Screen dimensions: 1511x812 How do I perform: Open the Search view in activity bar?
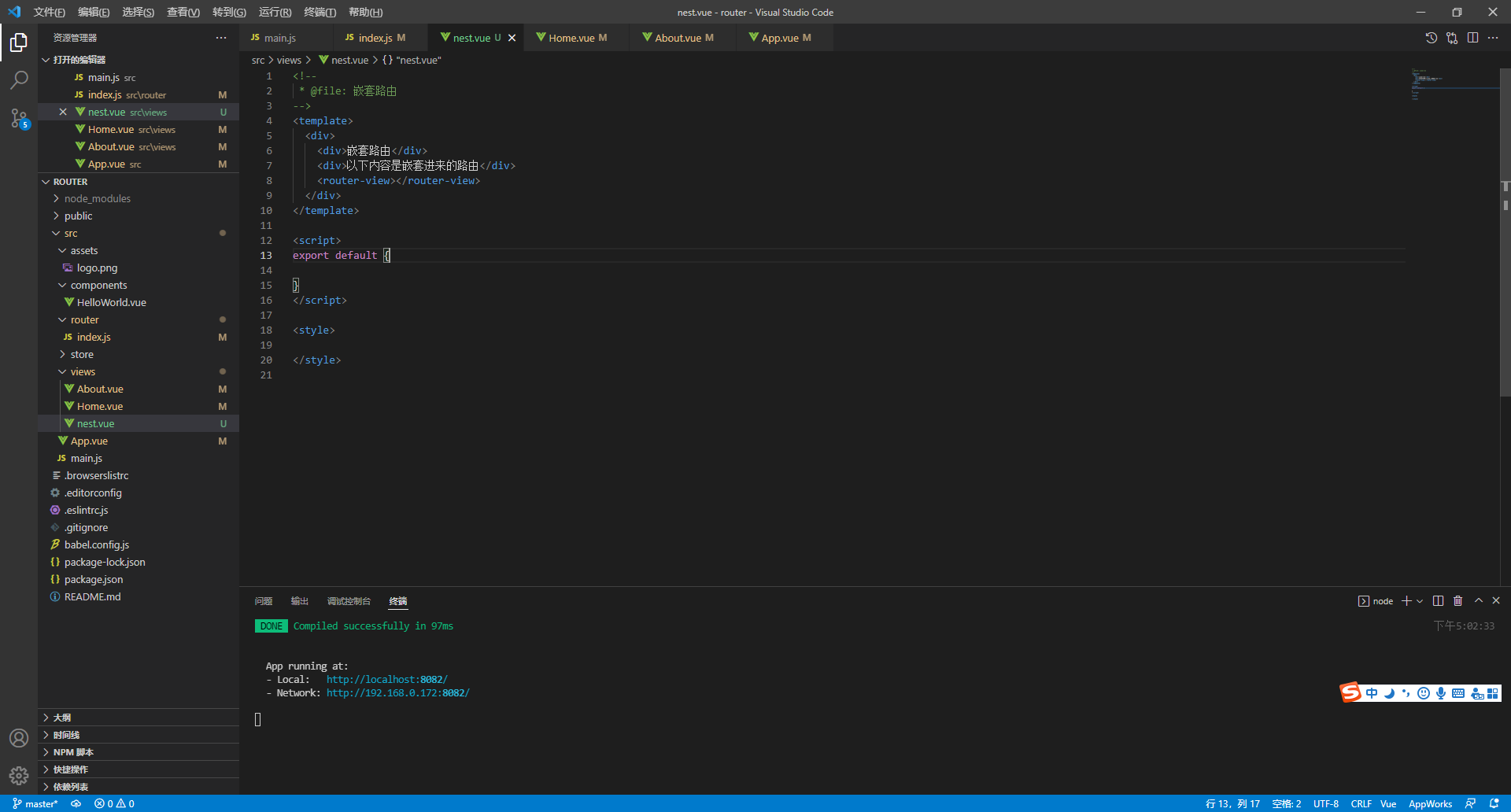pos(19,79)
